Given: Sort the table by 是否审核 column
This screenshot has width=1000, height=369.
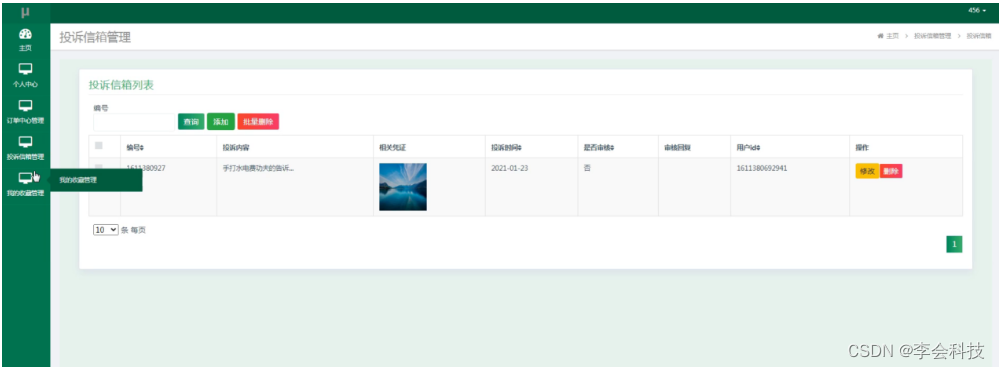Looking at the screenshot, I should tap(598, 147).
